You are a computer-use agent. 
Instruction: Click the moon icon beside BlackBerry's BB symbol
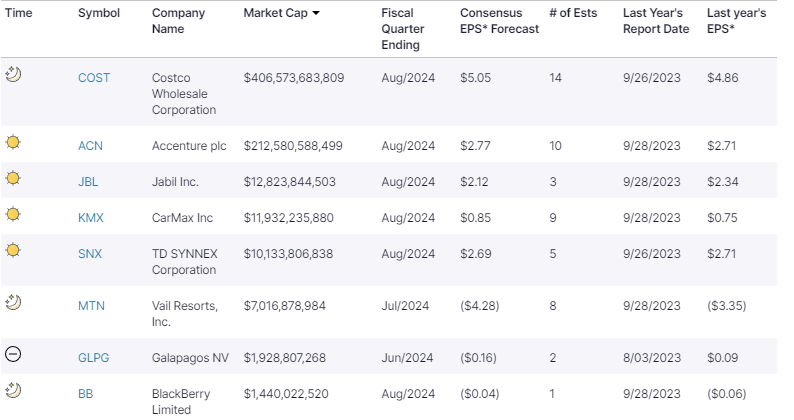click(x=13, y=389)
